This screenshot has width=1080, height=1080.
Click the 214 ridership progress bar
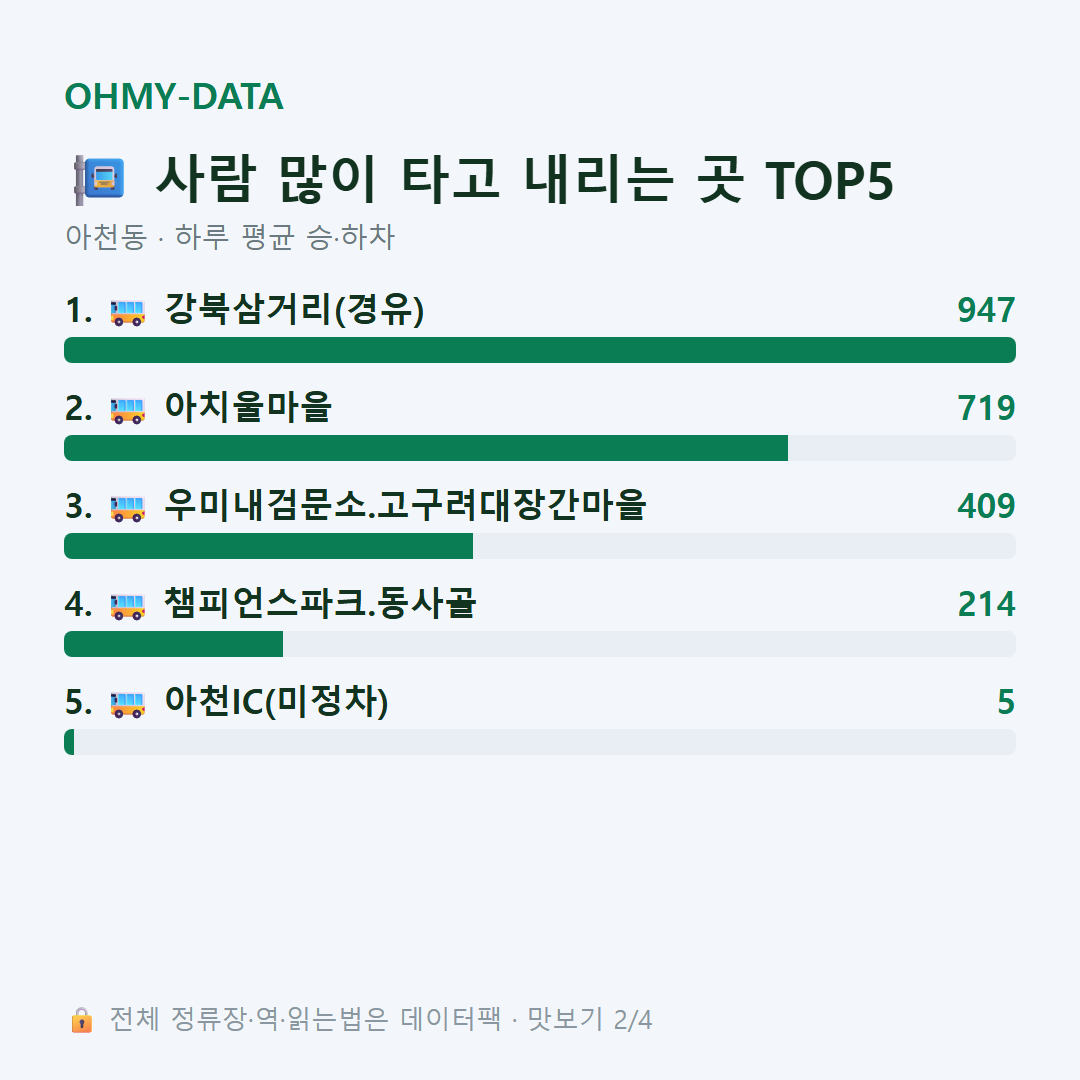(540, 644)
